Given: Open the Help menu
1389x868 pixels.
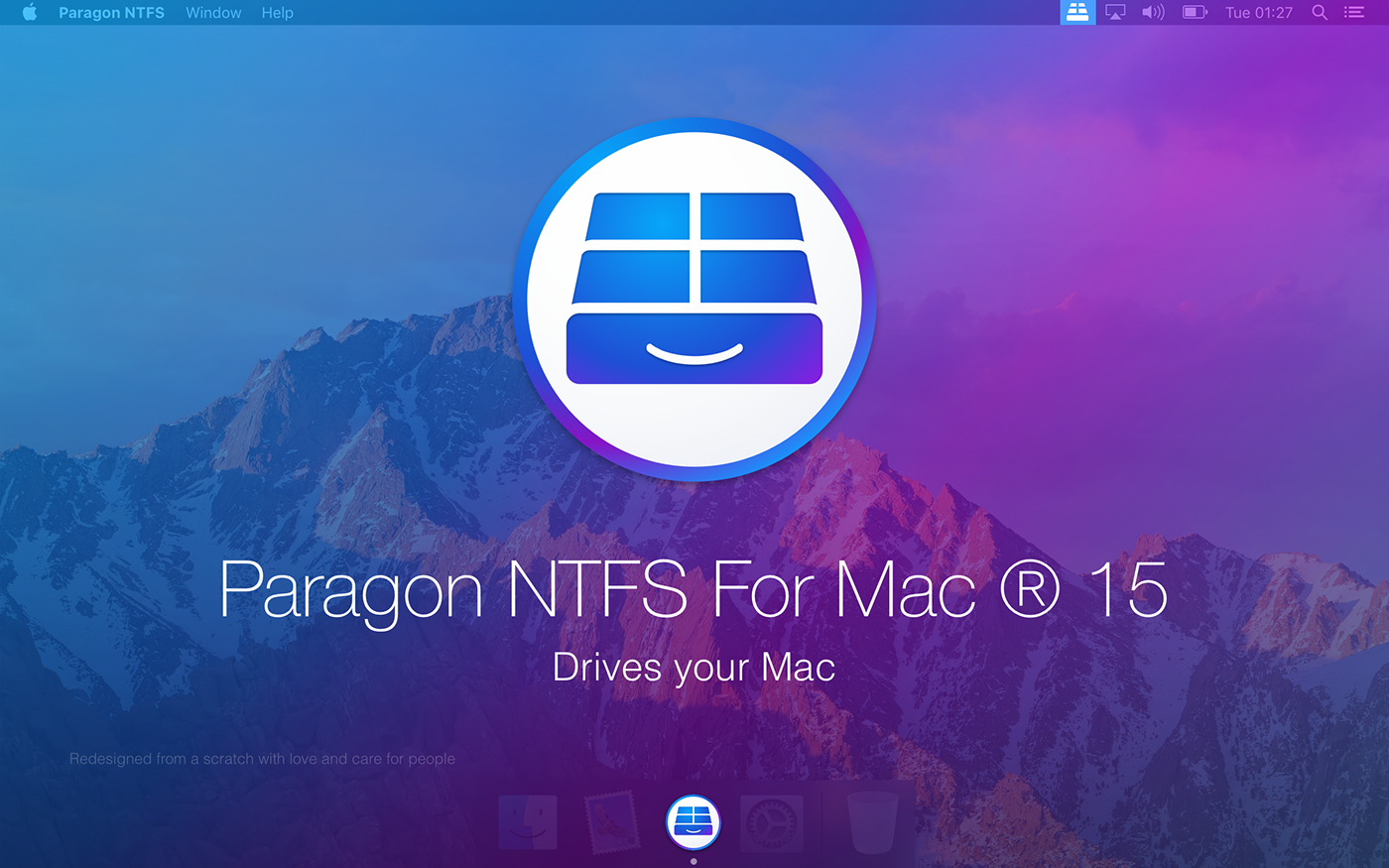Looking at the screenshot, I should coord(277,13).
